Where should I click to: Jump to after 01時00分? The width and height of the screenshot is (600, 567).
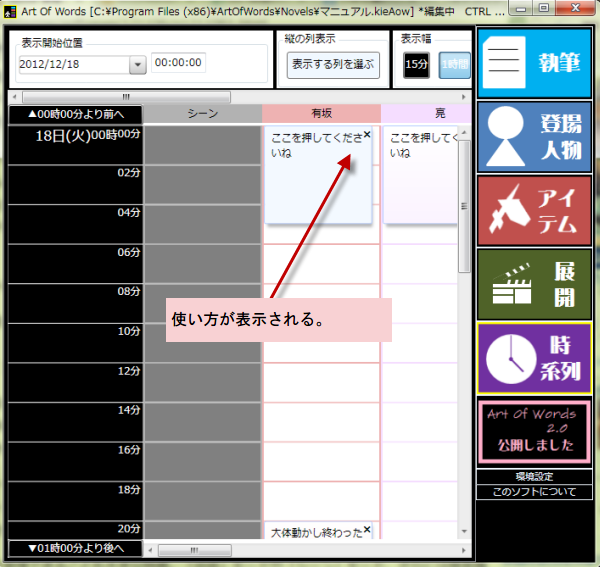75,548
